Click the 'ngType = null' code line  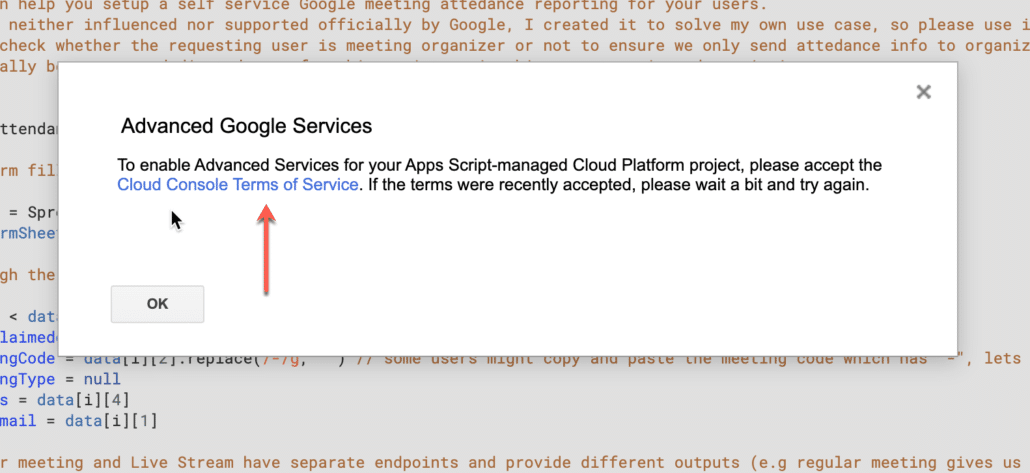tap(60, 379)
